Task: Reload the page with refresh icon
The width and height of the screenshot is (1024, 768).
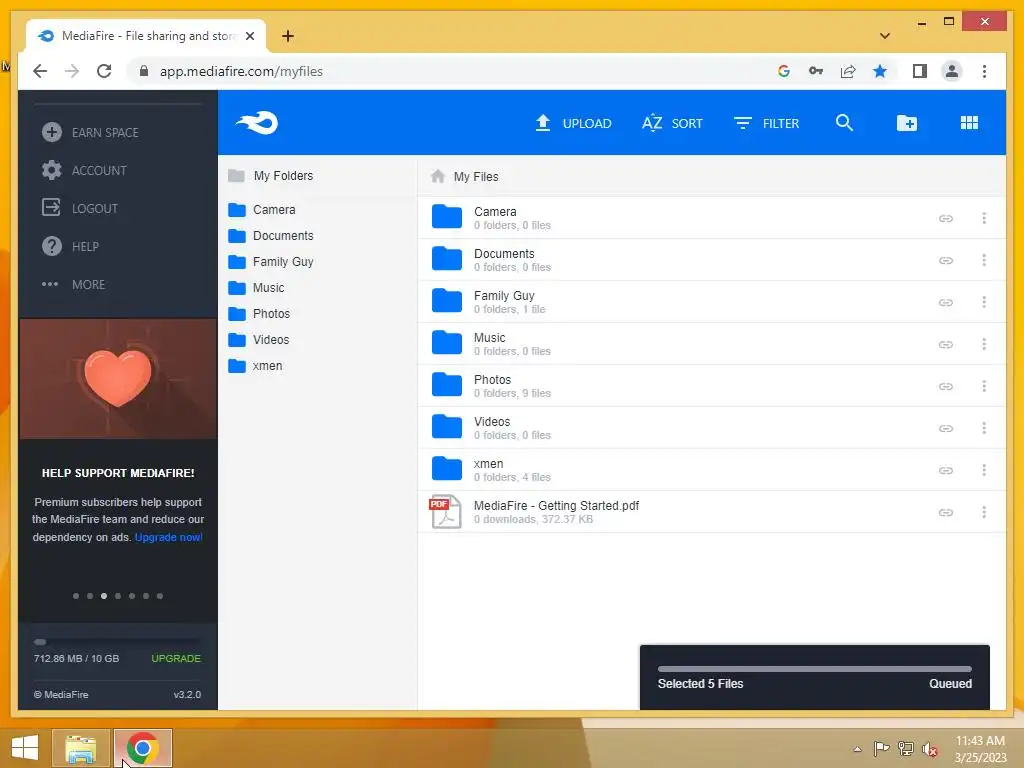Action: click(104, 71)
